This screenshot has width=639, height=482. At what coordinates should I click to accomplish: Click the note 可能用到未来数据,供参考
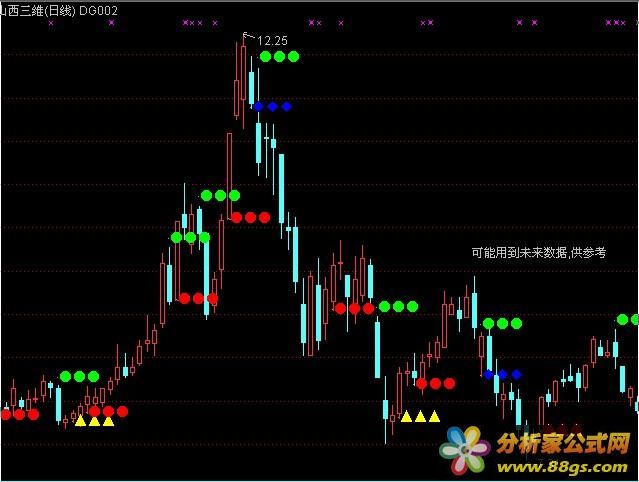[538, 253]
